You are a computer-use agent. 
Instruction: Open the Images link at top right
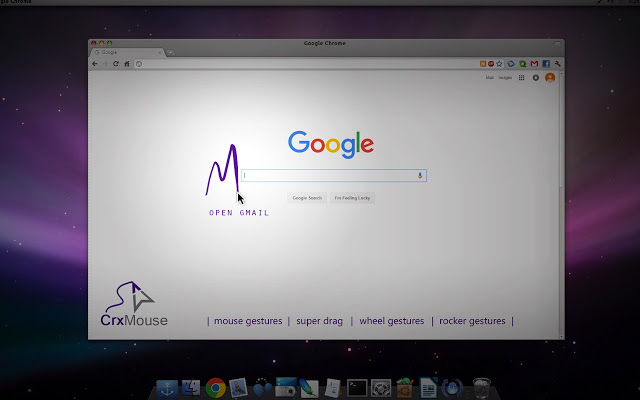coord(505,78)
